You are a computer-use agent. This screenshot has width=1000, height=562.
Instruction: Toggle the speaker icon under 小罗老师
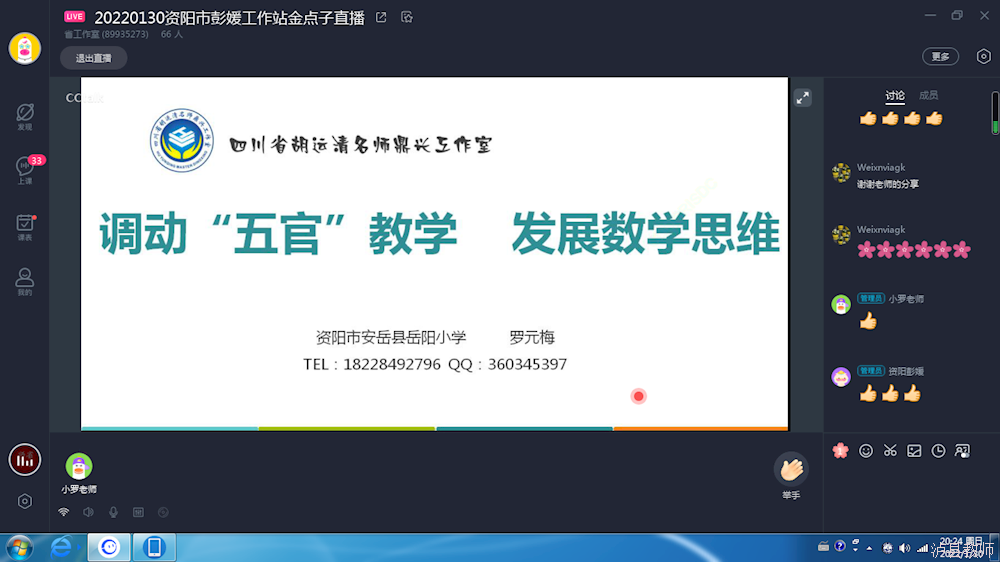89,512
